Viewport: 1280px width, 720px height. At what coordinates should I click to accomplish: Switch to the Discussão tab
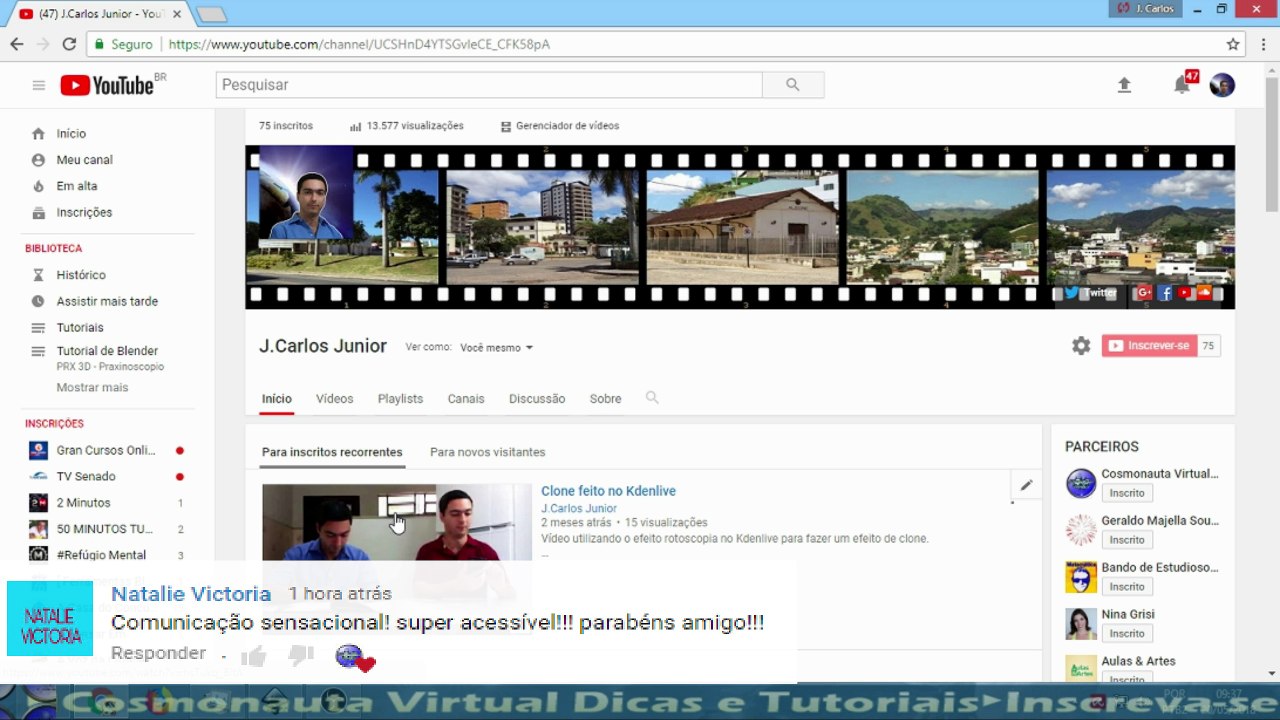click(537, 399)
